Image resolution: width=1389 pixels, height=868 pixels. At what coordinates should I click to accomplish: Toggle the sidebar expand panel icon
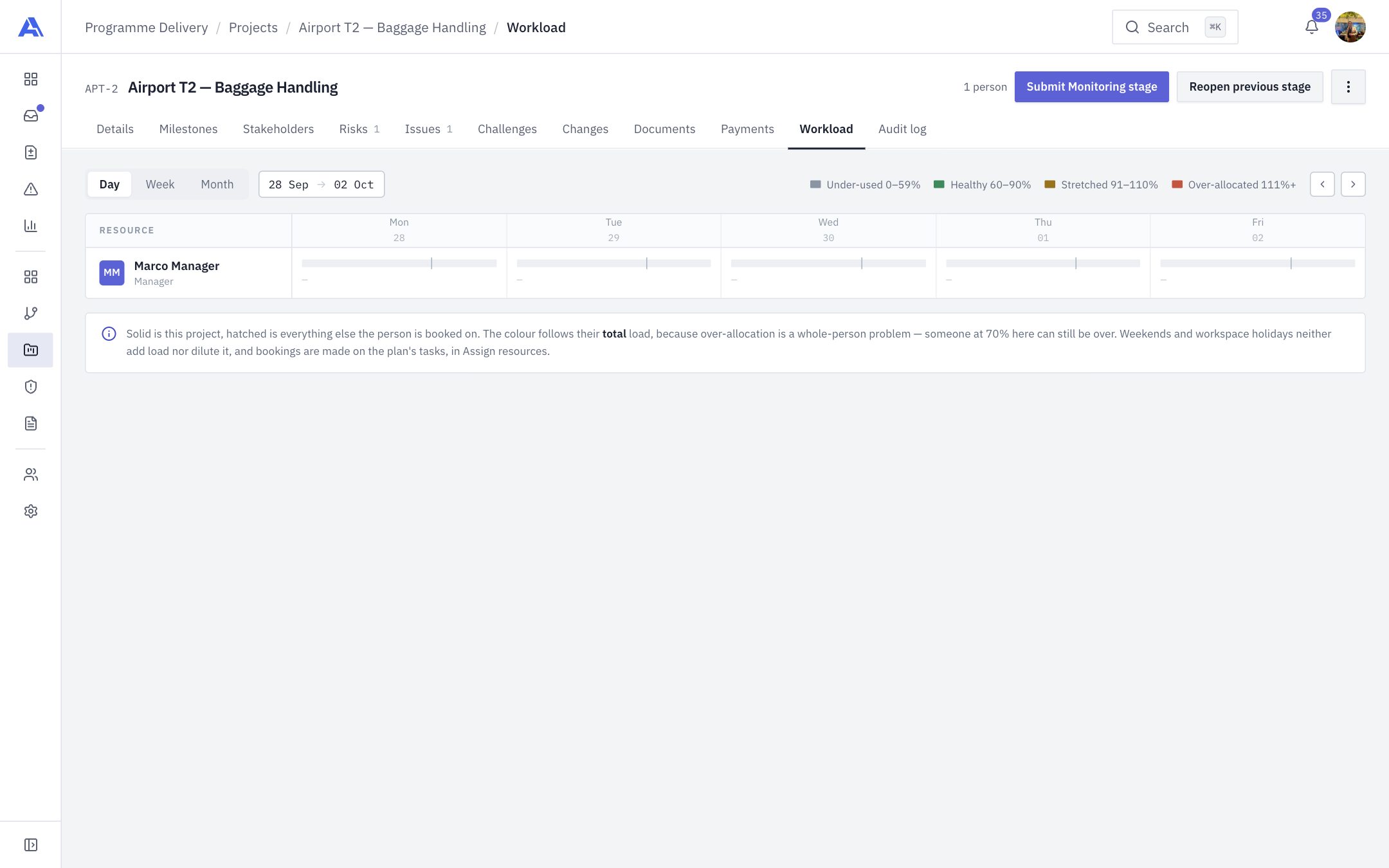(x=30, y=845)
